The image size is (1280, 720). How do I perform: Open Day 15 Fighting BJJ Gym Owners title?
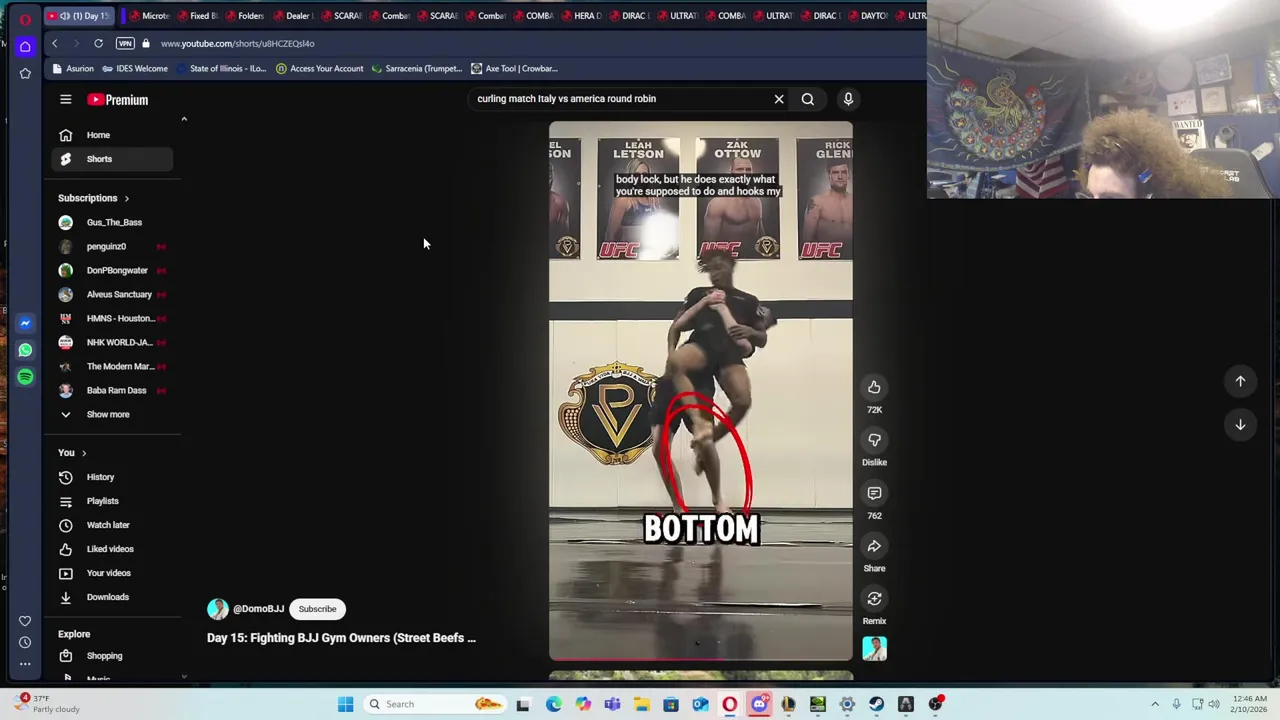tap(341, 638)
